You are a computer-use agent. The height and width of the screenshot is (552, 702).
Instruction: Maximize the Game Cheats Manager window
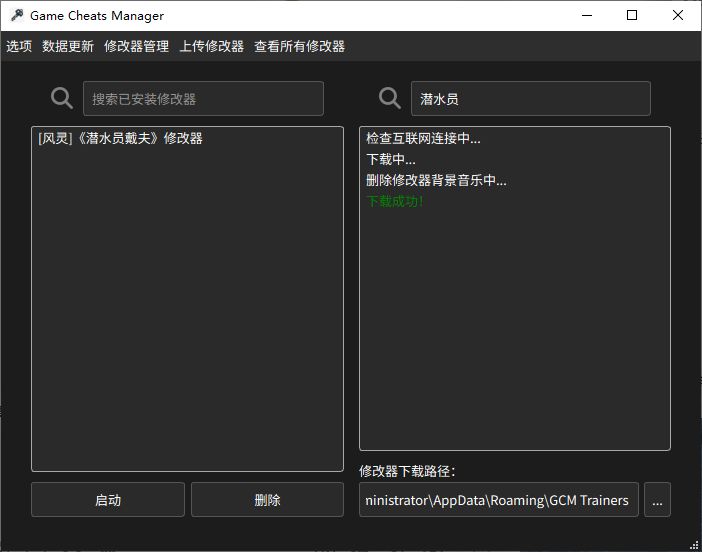pos(632,15)
